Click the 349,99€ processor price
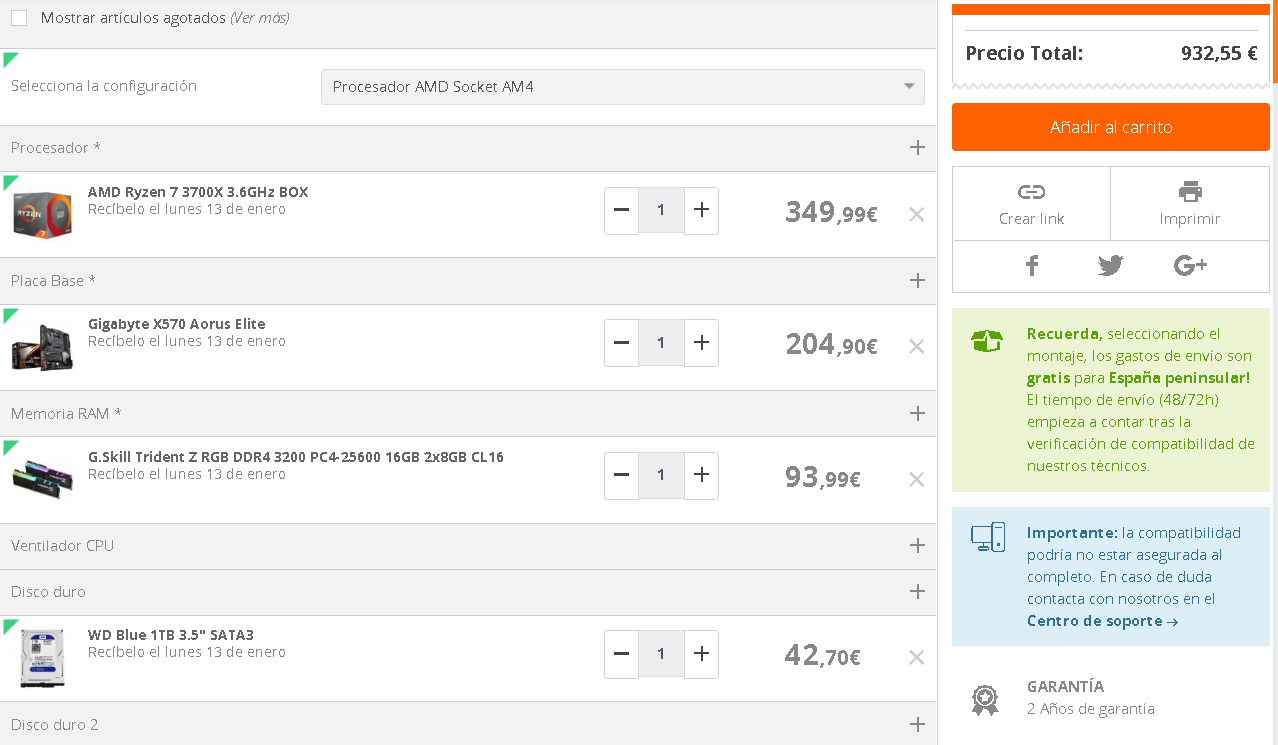Screen dimensions: 1278x745 click(831, 212)
